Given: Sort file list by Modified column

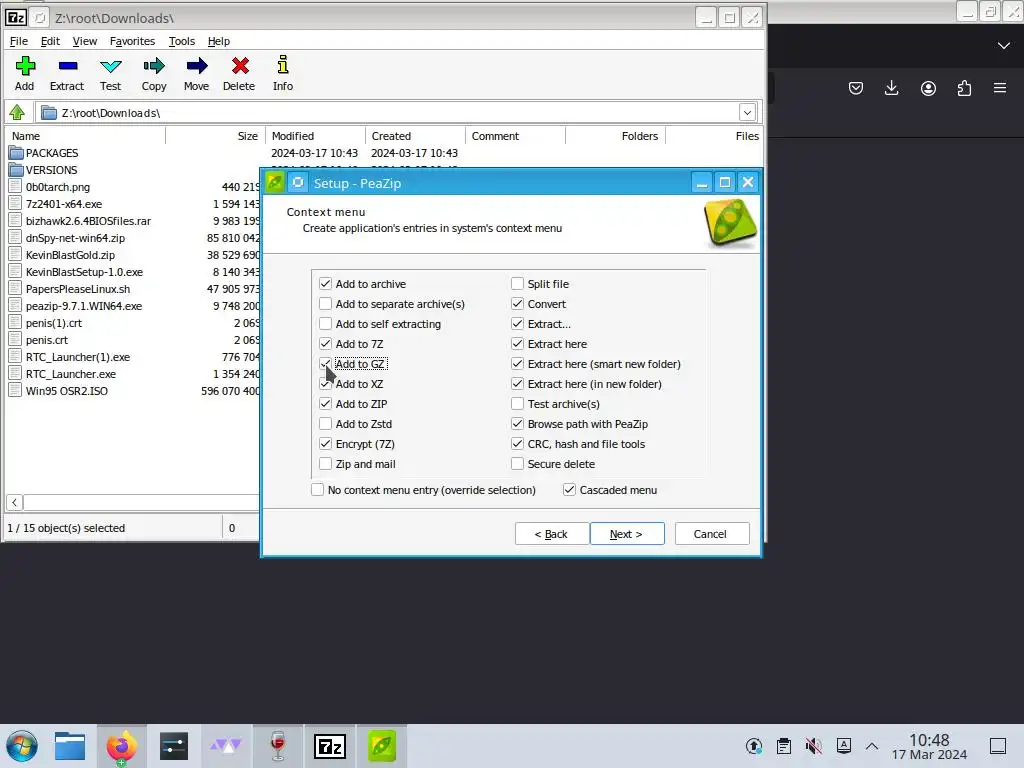Looking at the screenshot, I should click(315, 136).
